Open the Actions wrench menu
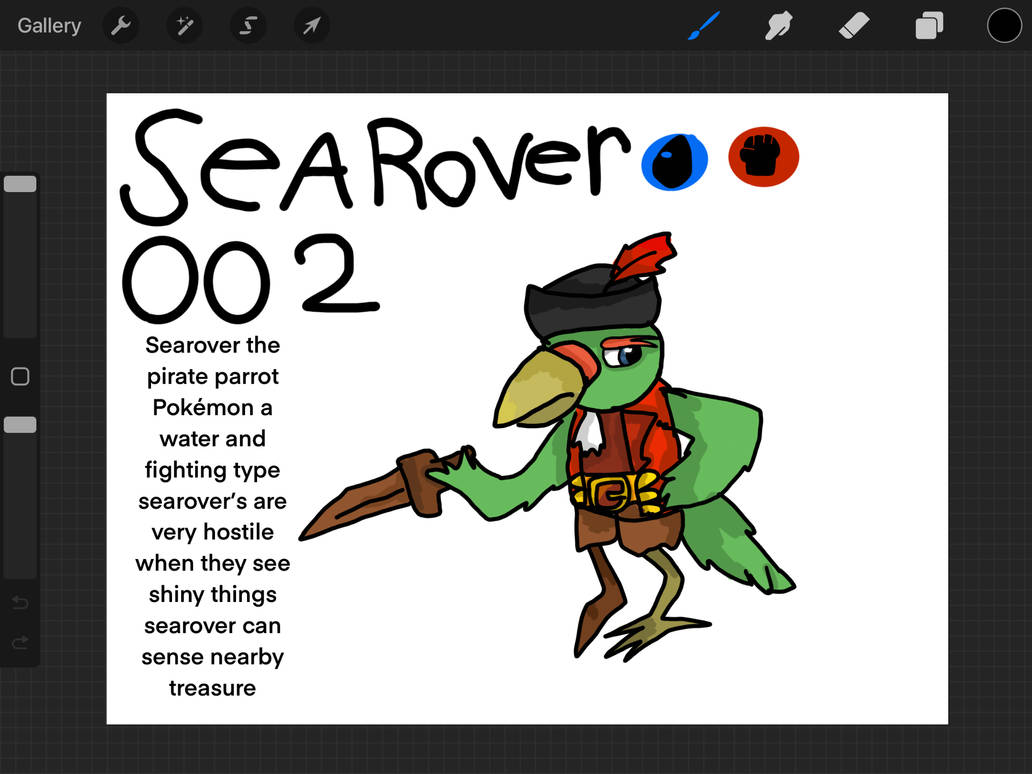This screenshot has height=774, width=1032. point(120,26)
